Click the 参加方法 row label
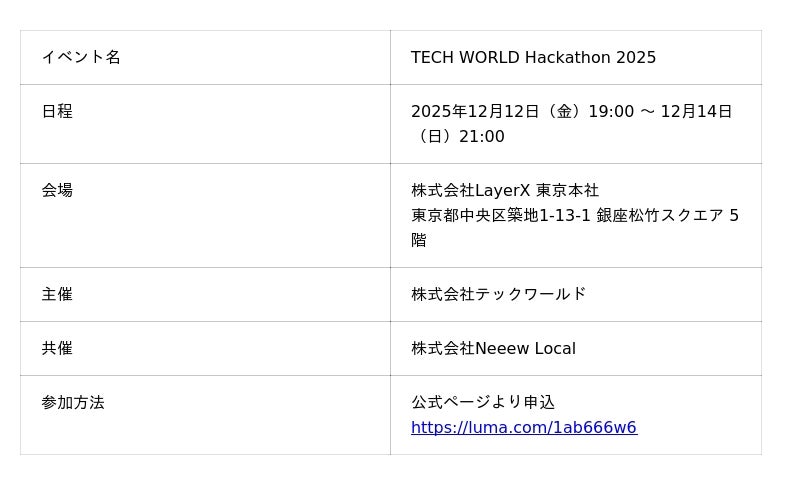The width and height of the screenshot is (800, 485). coord(73,403)
